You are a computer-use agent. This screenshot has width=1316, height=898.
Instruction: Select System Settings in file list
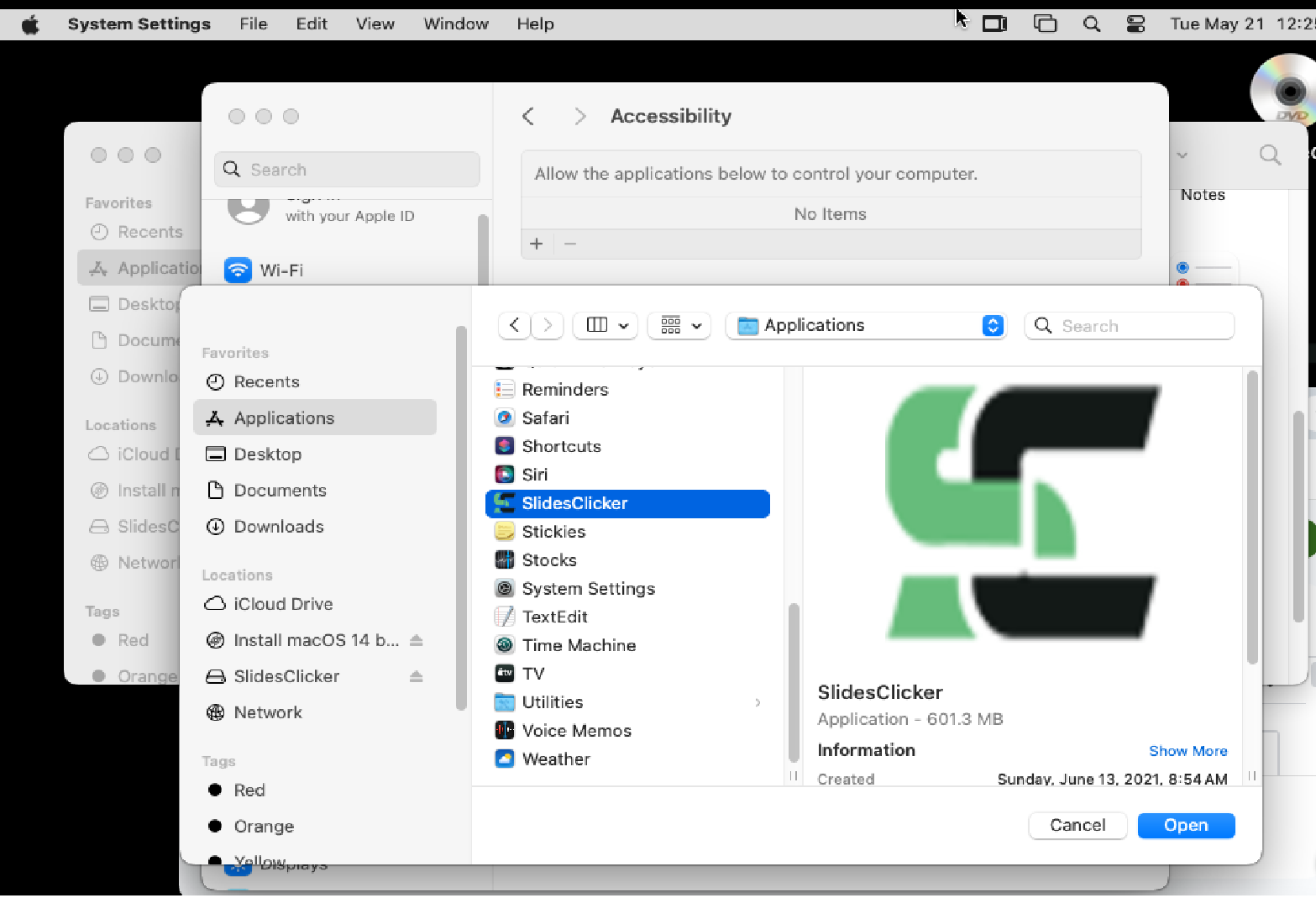coord(627,589)
